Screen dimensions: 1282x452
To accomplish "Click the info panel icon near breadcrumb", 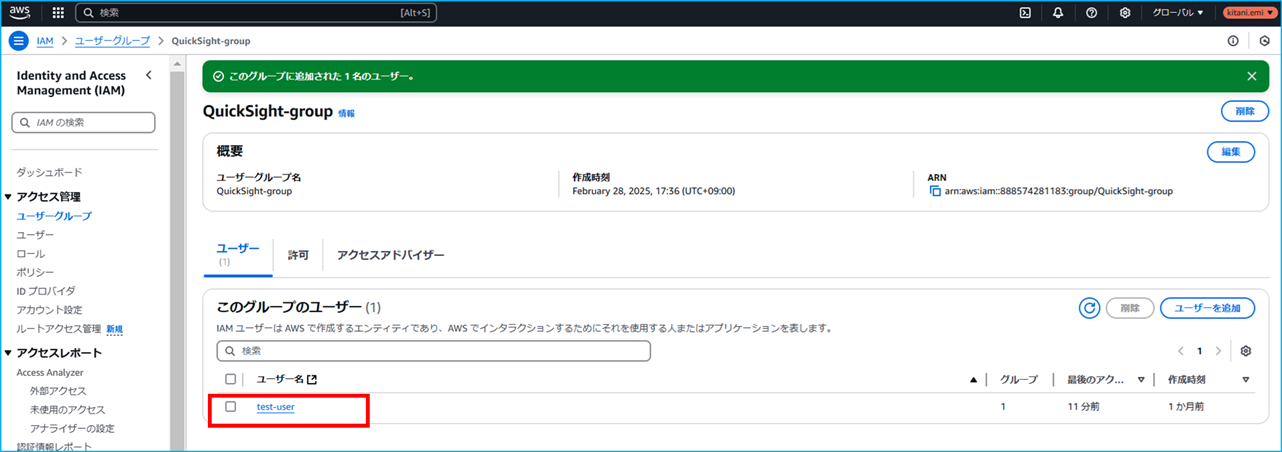I will click(x=1233, y=41).
